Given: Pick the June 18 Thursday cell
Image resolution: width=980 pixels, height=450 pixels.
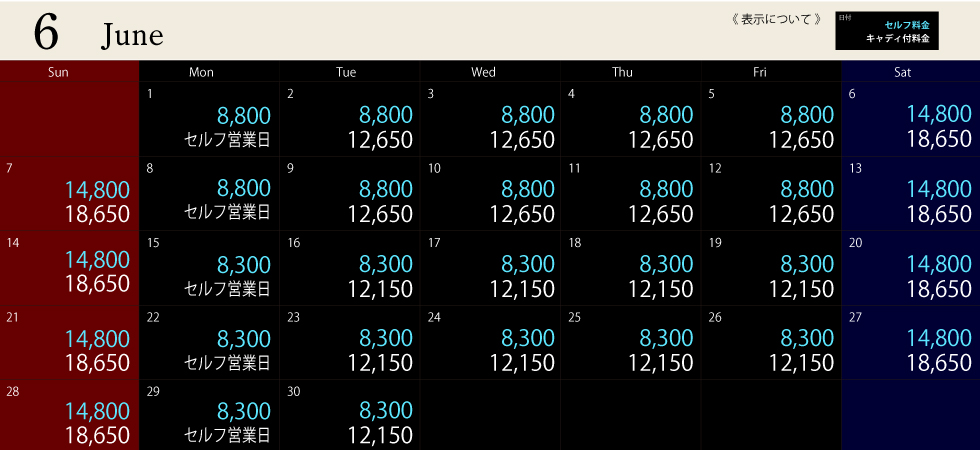Looking at the screenshot, I should pyautogui.click(x=630, y=269).
